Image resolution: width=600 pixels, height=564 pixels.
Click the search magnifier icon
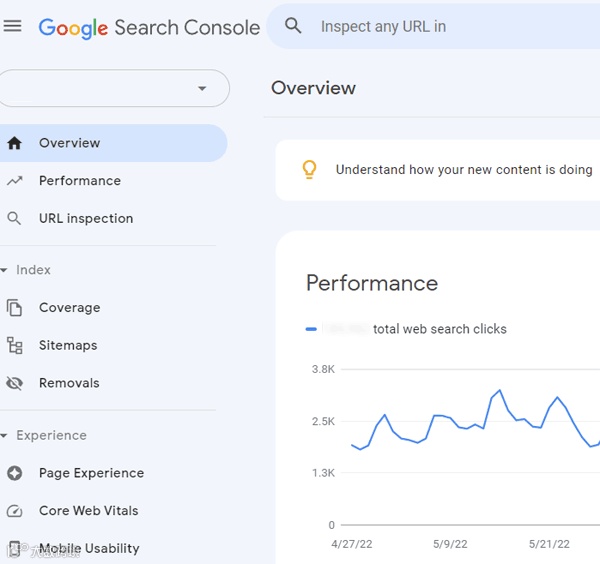(x=293, y=27)
